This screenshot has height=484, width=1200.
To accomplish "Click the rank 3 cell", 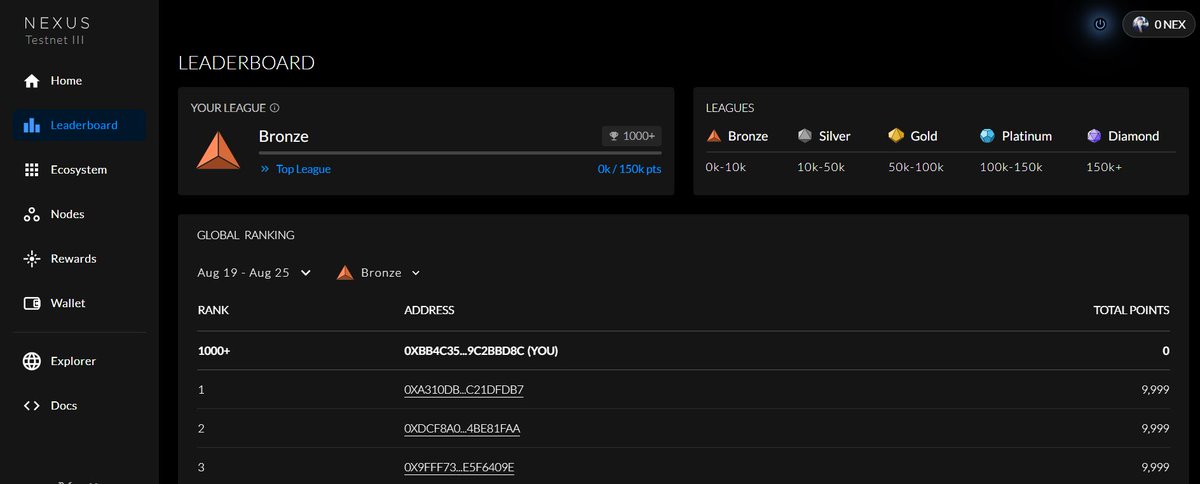I will [x=201, y=467].
